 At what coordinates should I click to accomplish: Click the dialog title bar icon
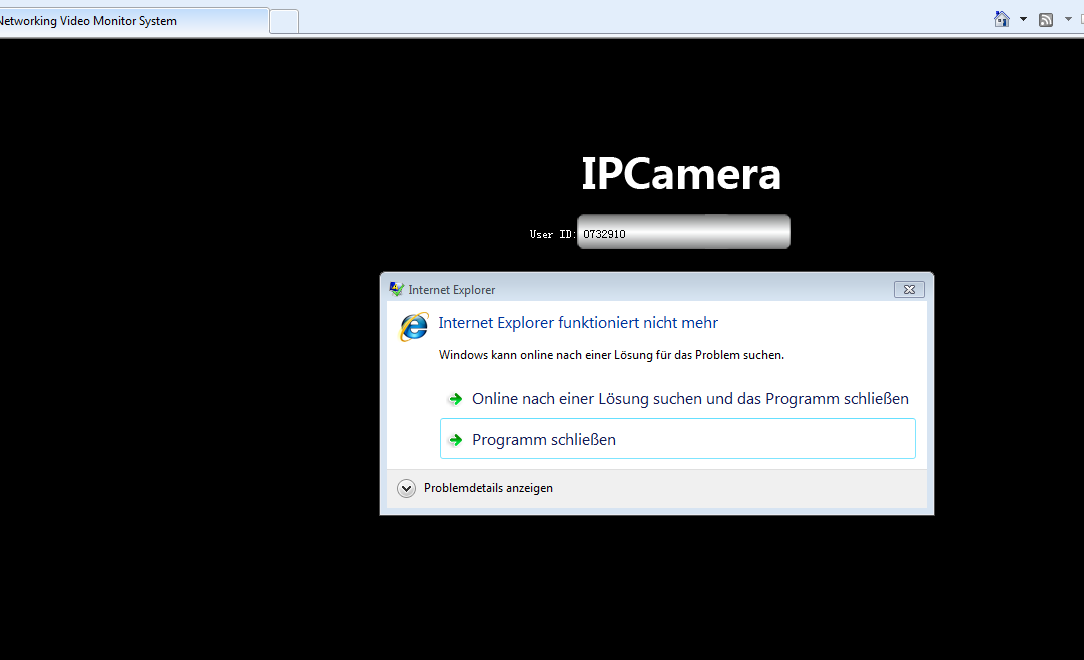coord(396,290)
